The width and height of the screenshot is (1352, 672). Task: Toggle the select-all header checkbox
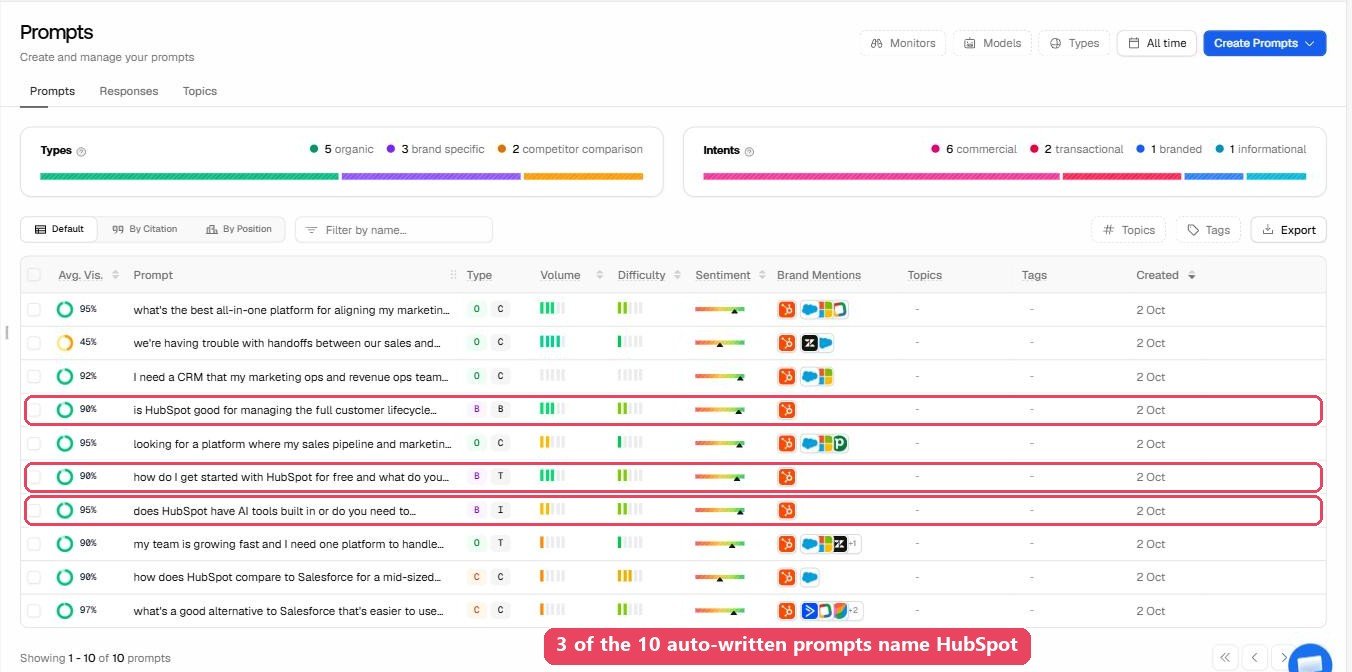coord(35,275)
